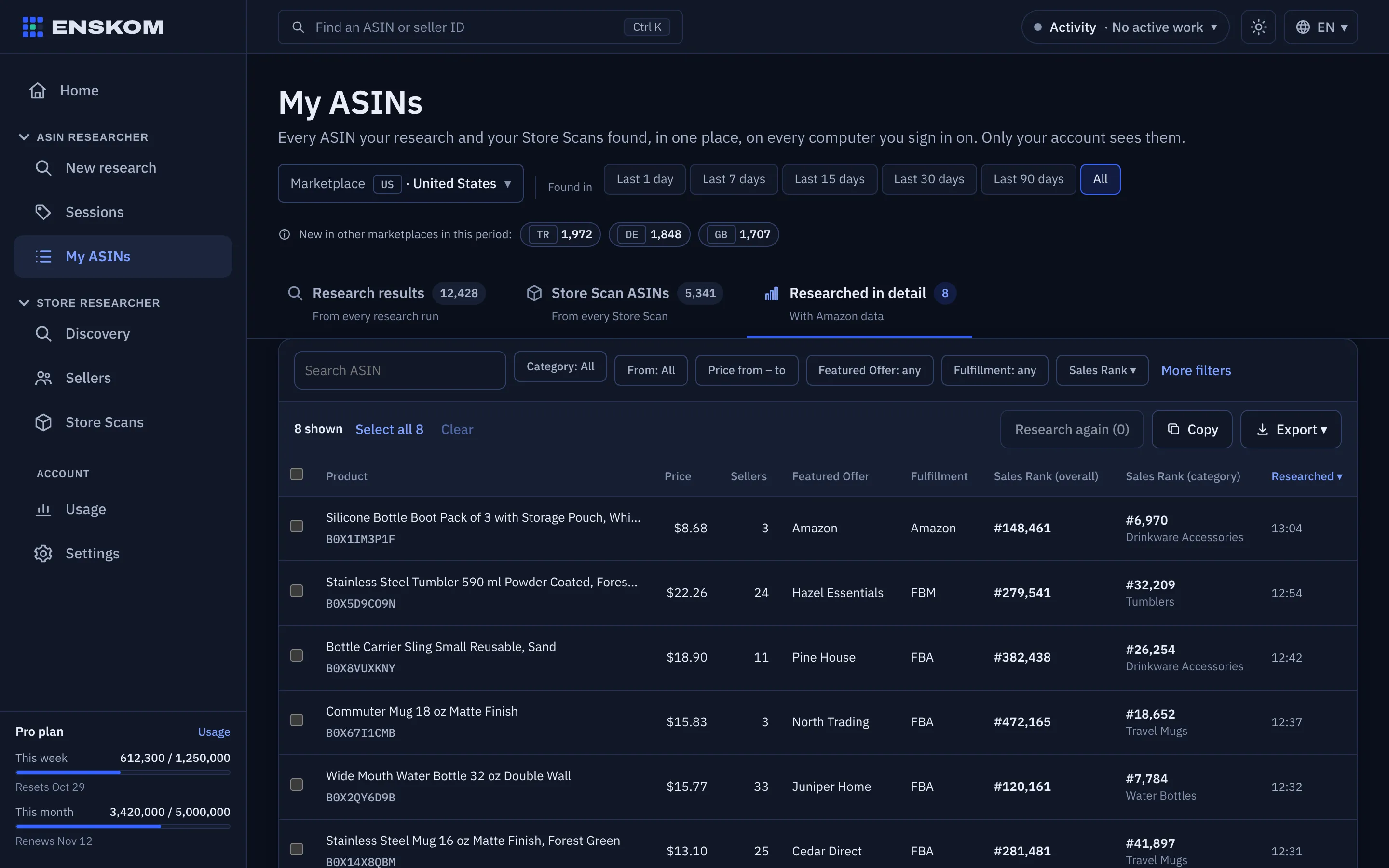The image size is (1389, 868).
Task: Focus the Search ASIN input field
Action: tap(400, 370)
